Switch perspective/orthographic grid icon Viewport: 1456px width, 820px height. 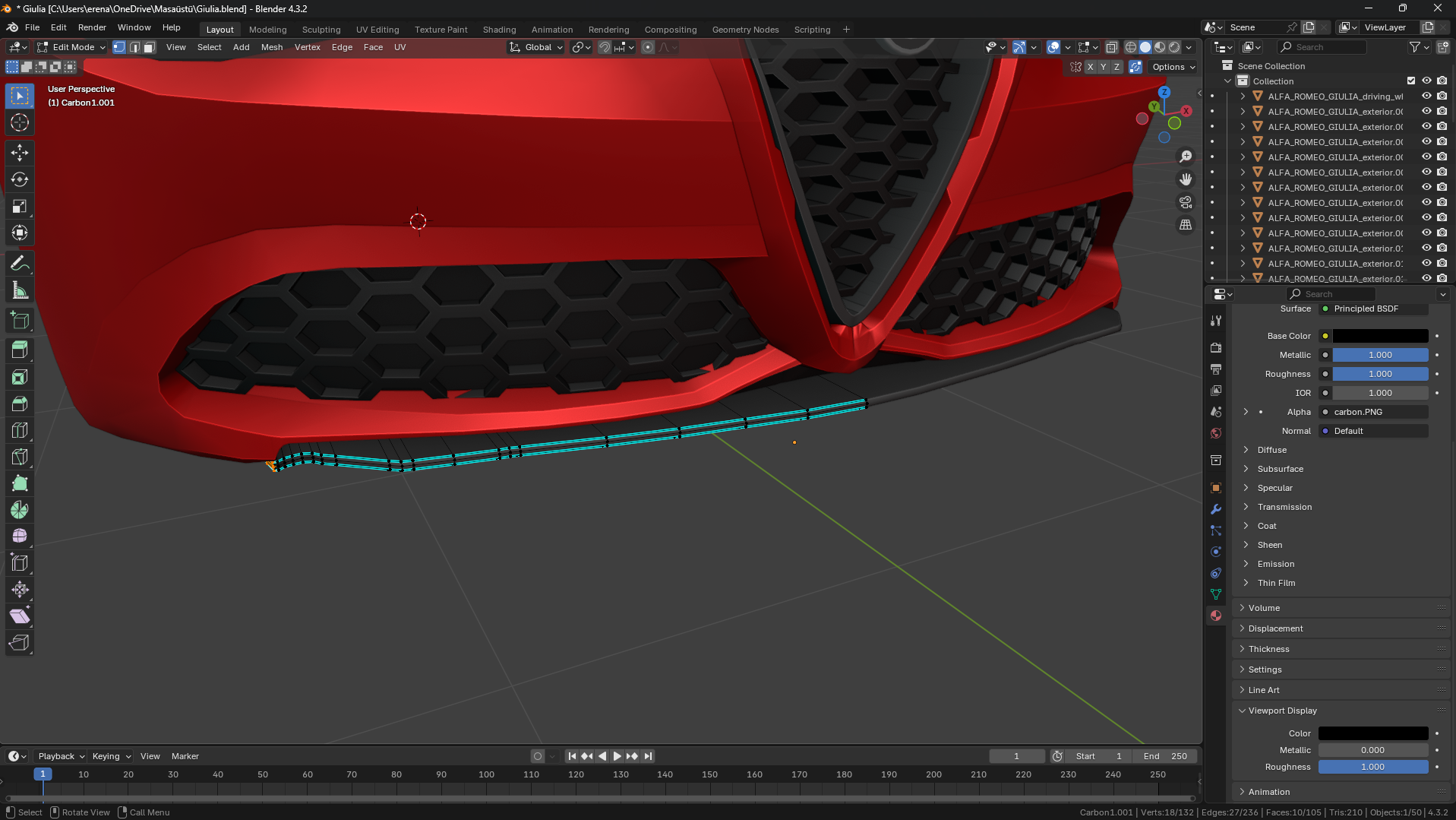click(1186, 225)
